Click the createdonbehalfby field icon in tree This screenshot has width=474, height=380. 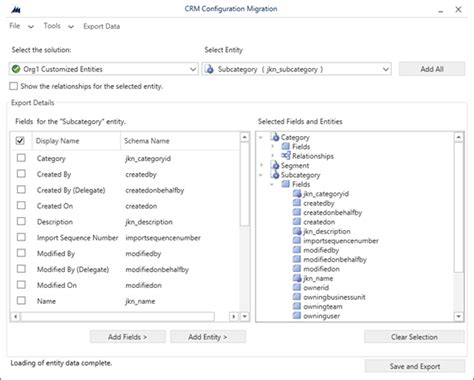(x=297, y=212)
